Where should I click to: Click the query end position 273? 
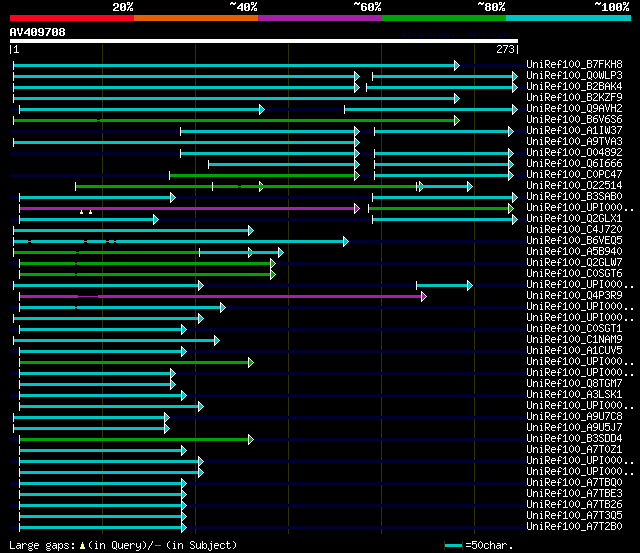(505, 49)
